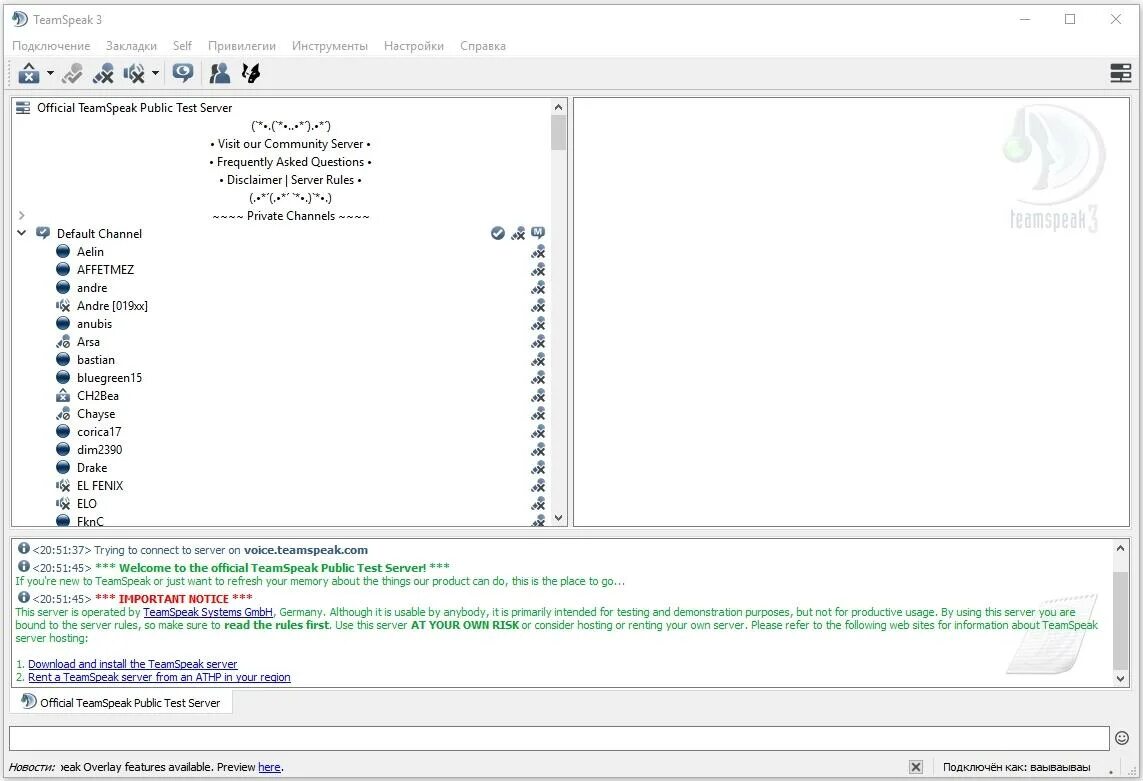
Task: Click the speaker-muted icon next to Andre [019xx]
Action: pyautogui.click(x=63, y=306)
